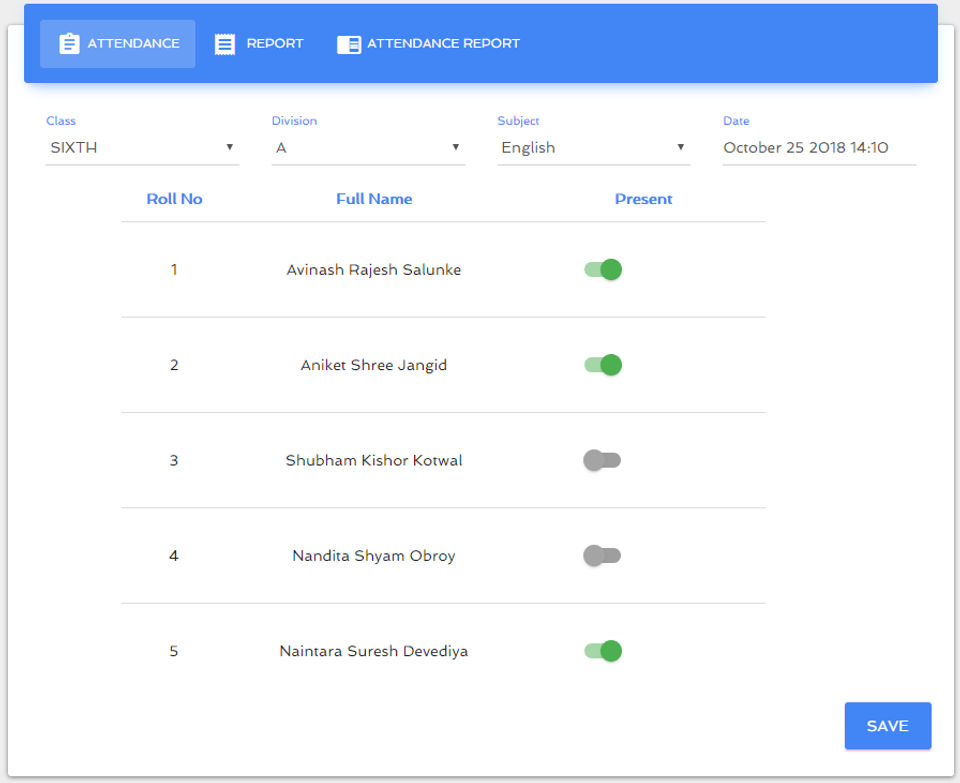Click the receipt icon beside REPORT
This screenshot has height=783, width=960.
tap(225, 44)
